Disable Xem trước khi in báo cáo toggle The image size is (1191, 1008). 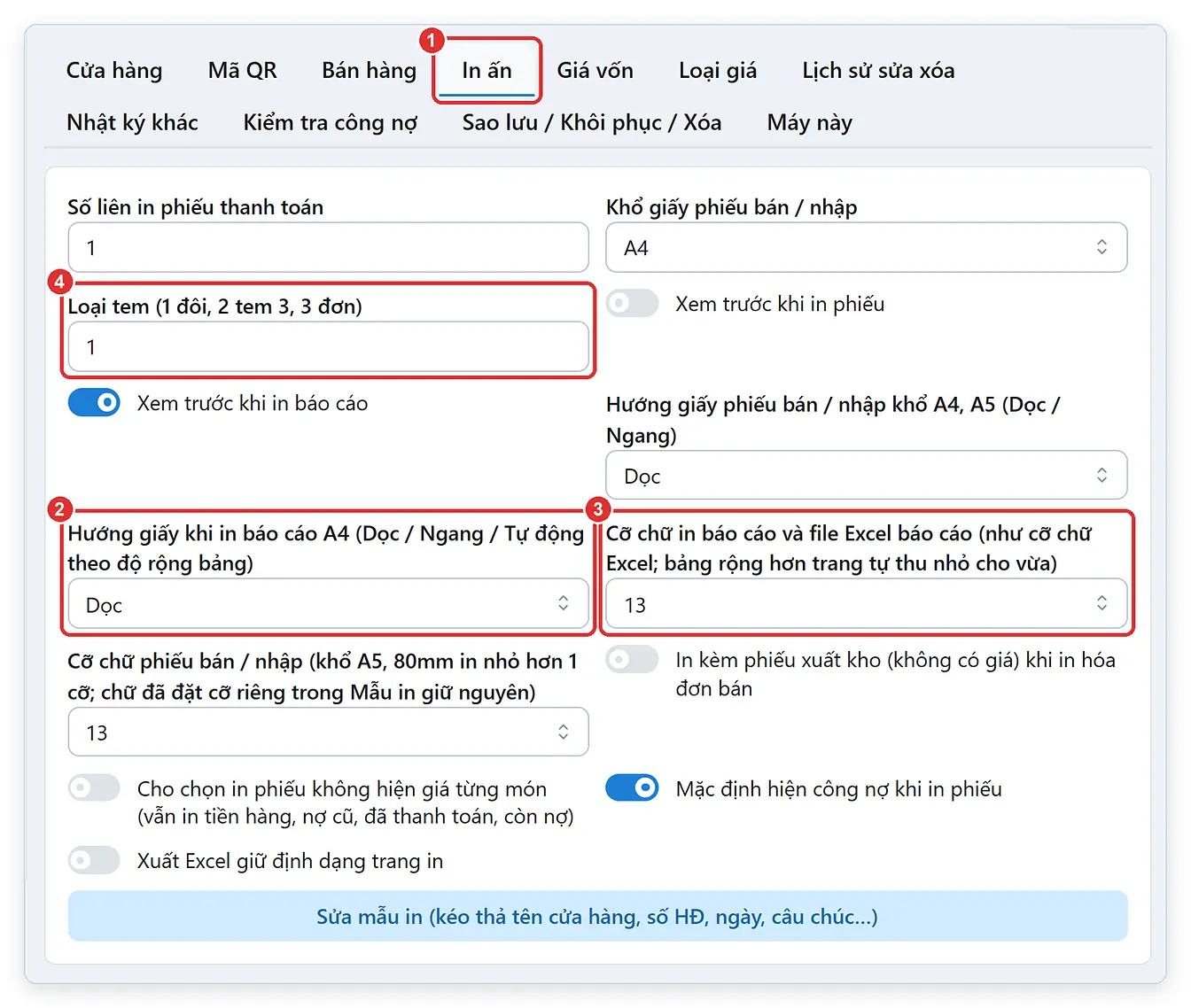(x=94, y=403)
